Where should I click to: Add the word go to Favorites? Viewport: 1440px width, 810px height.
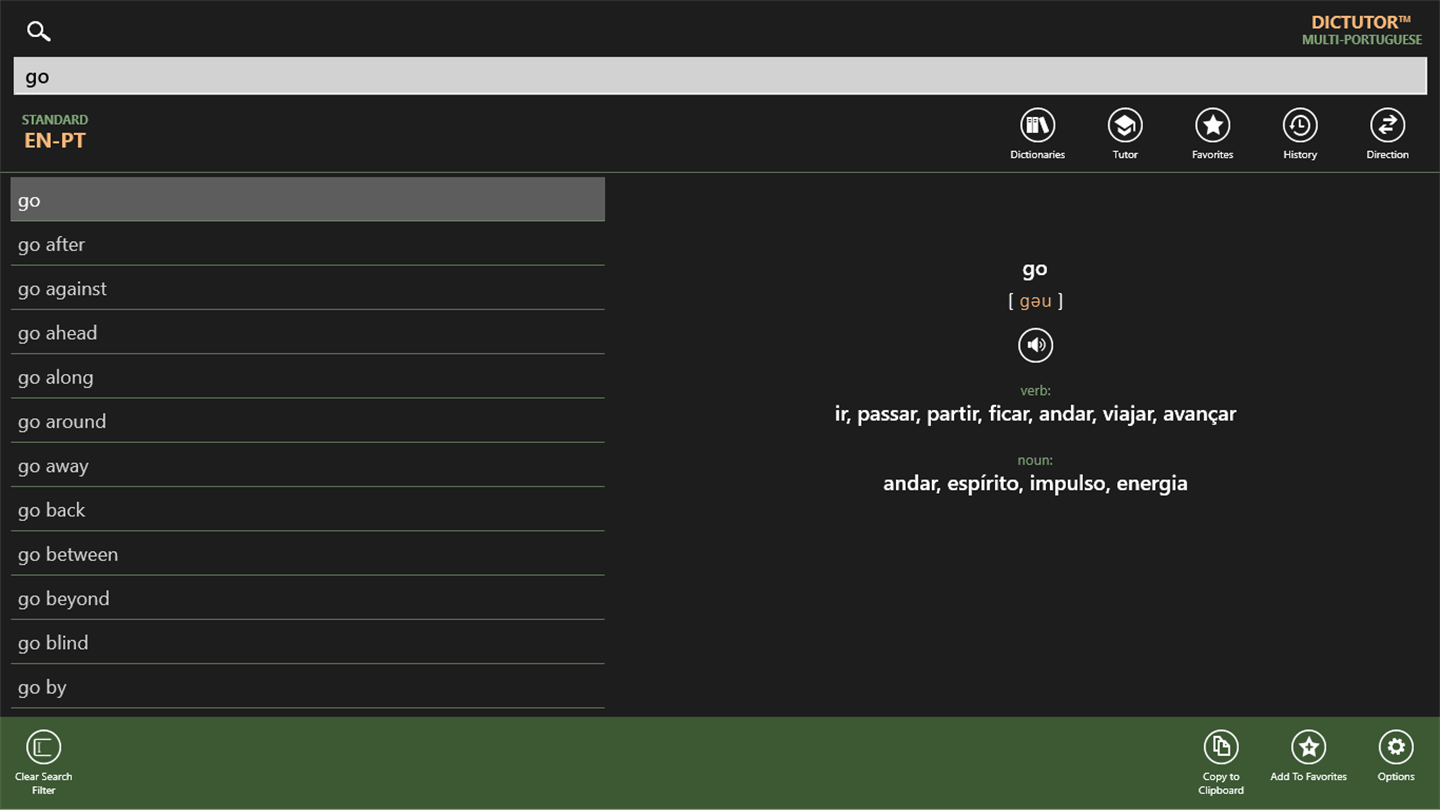click(x=1308, y=756)
